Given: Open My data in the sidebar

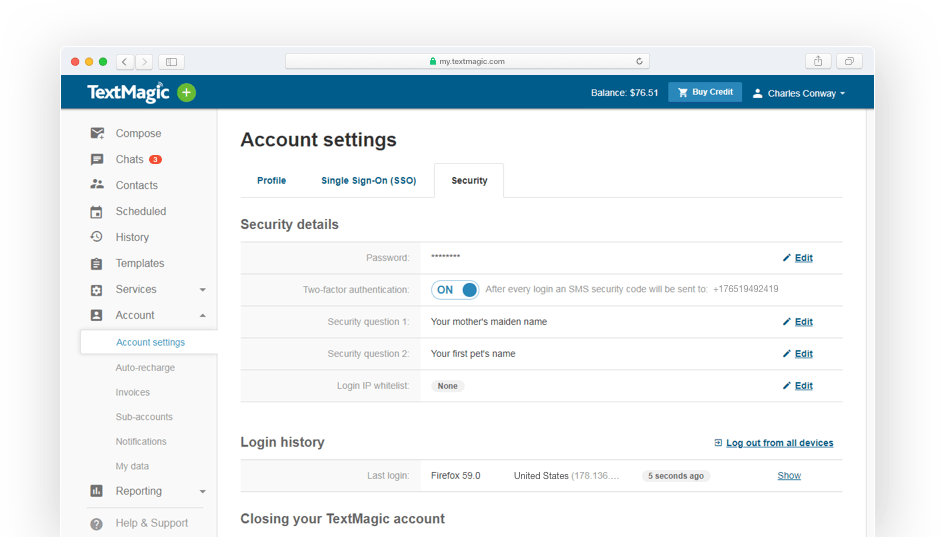Looking at the screenshot, I should pyautogui.click(x=132, y=466).
